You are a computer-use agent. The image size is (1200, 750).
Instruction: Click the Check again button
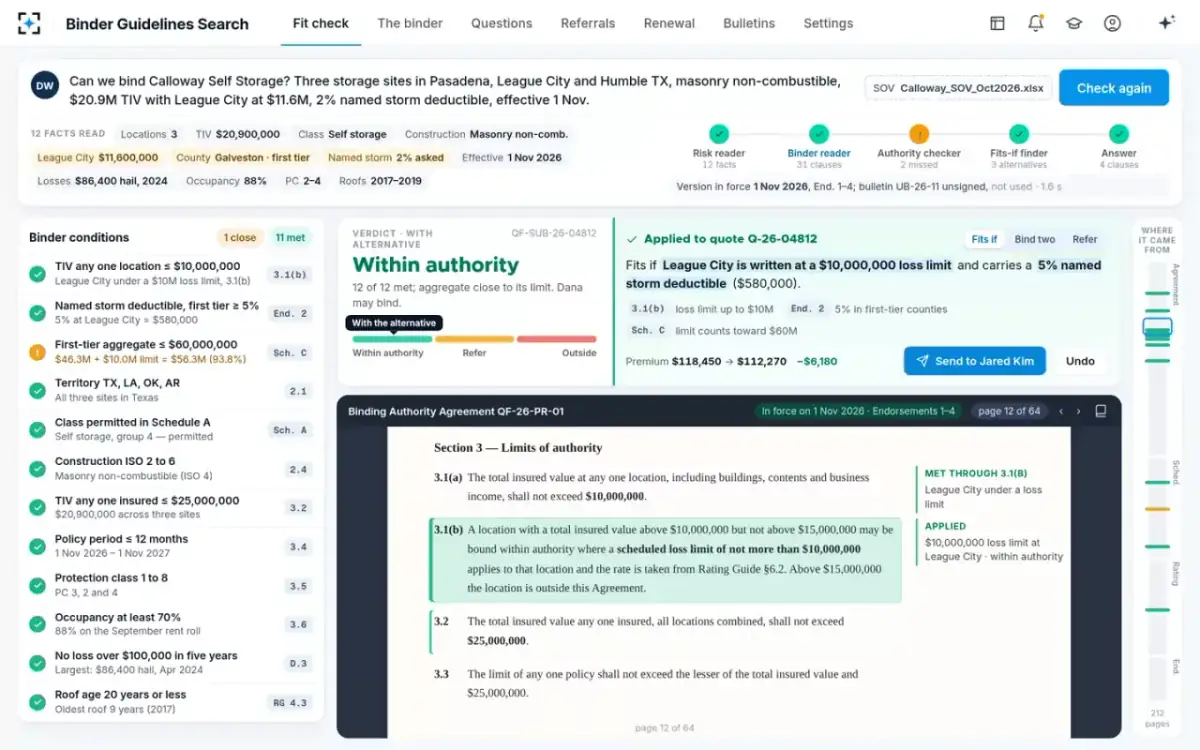pos(1114,88)
